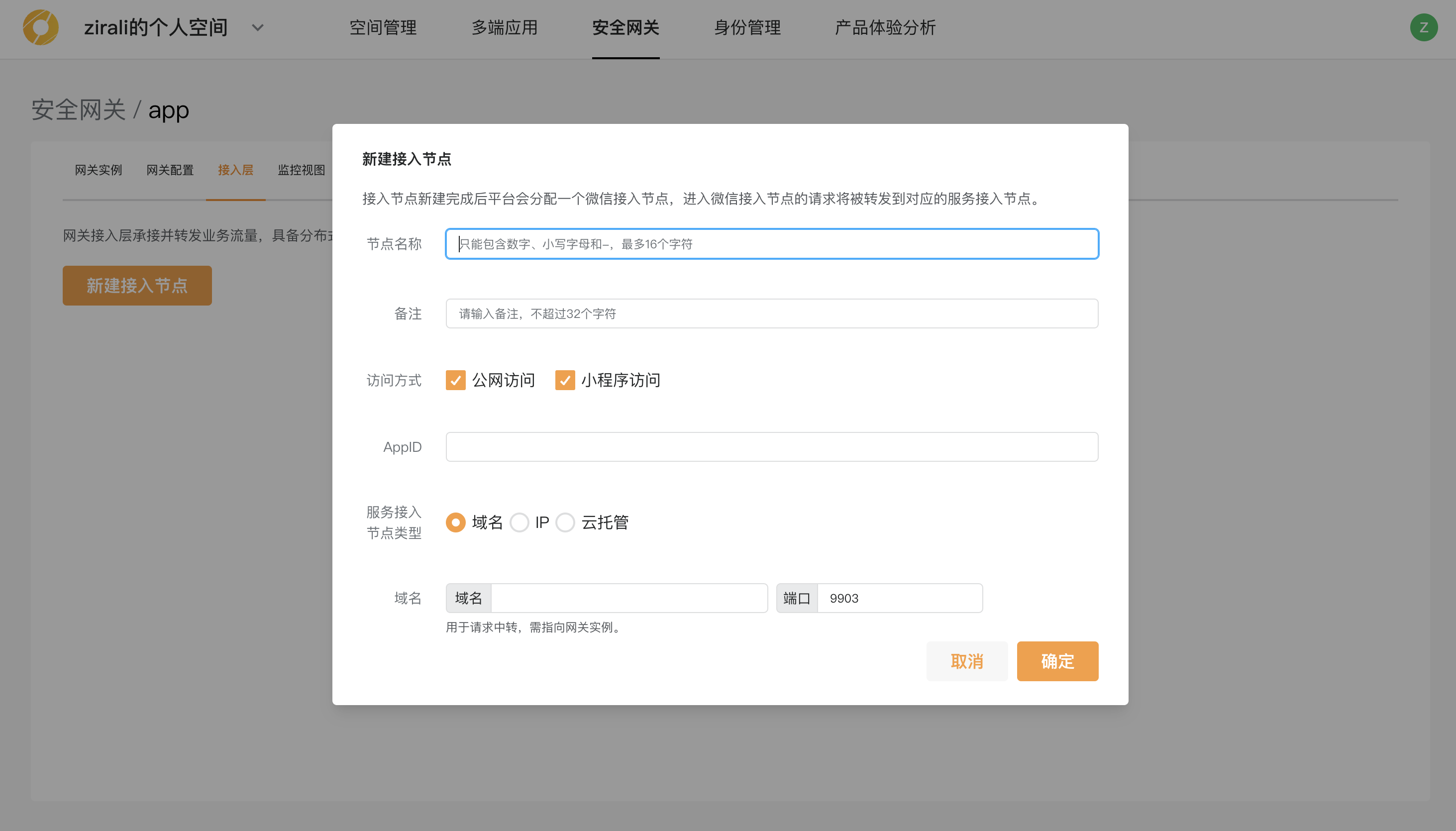This screenshot has width=1456, height=831.
Task: Open the green Z user avatar
Action: click(1424, 27)
